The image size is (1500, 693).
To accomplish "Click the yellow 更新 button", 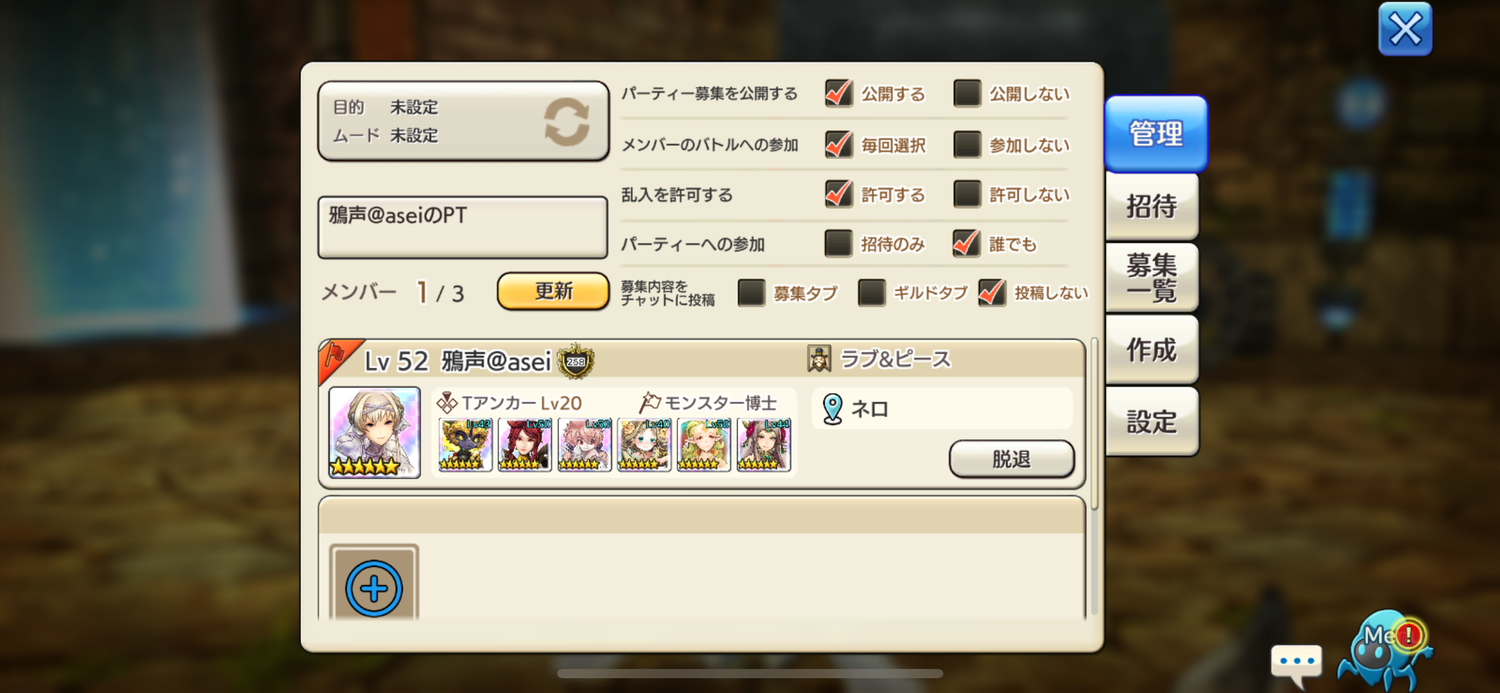I will point(553,291).
